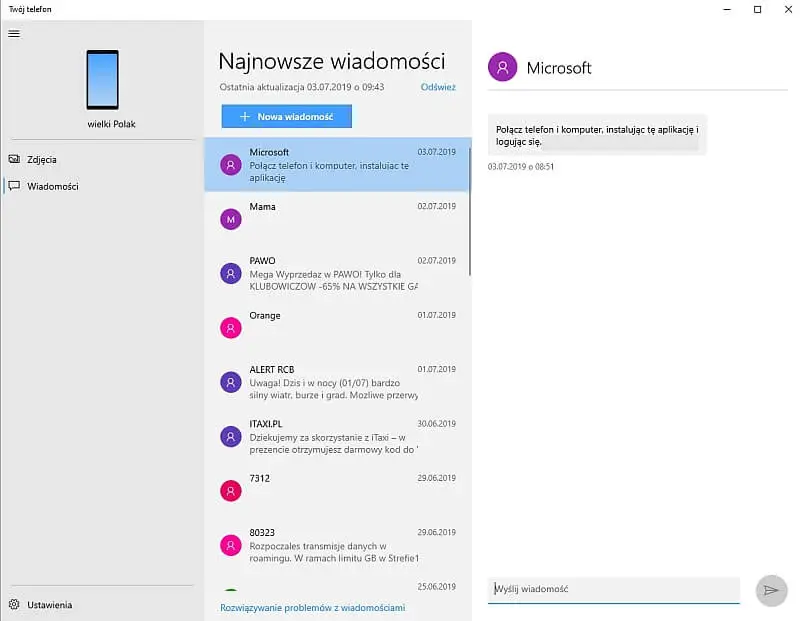Image resolution: width=800 pixels, height=621 pixels.
Task: Click PAWO's contact avatar icon
Action: click(x=231, y=272)
